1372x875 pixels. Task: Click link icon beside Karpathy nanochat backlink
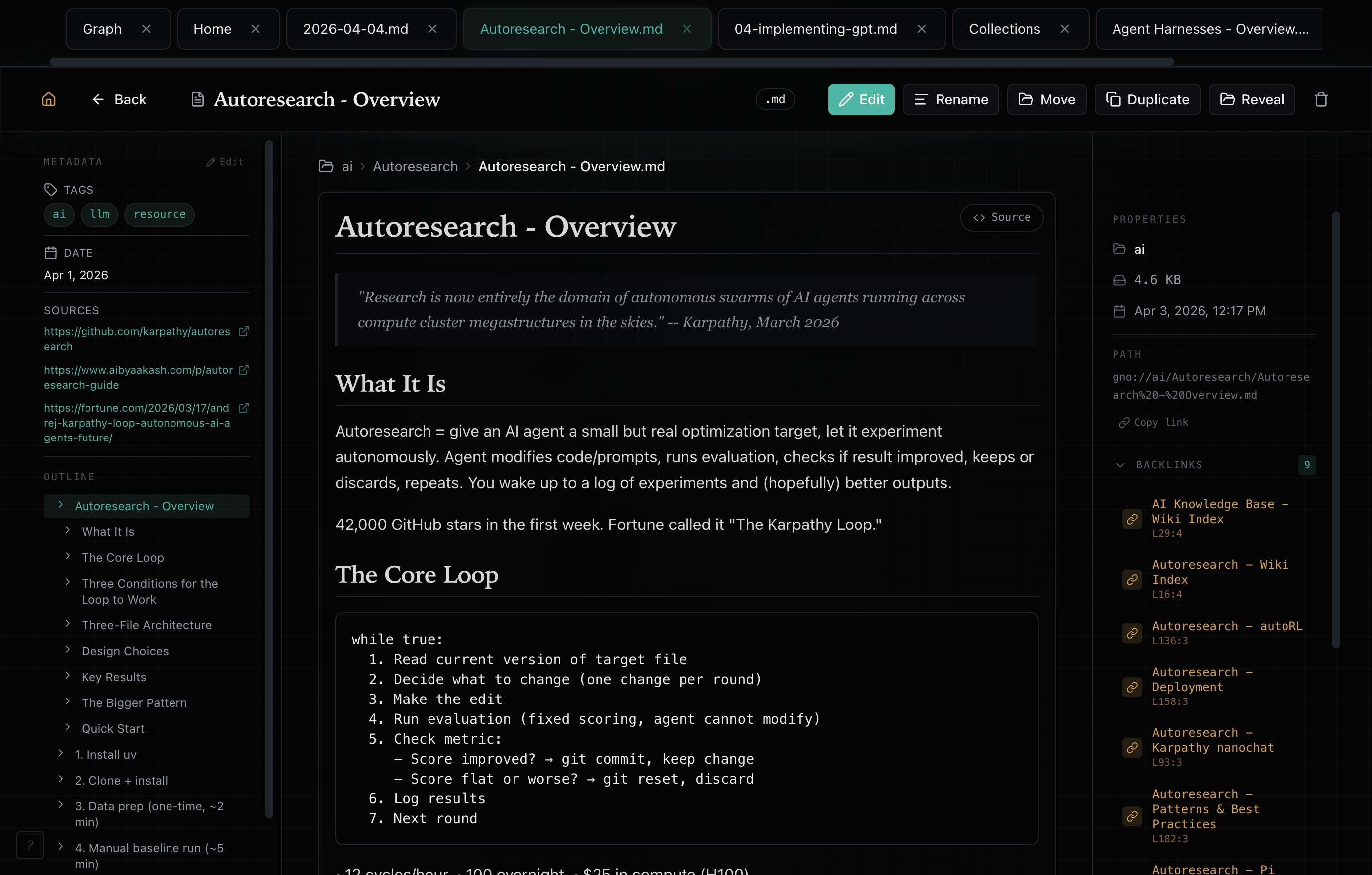(1132, 748)
